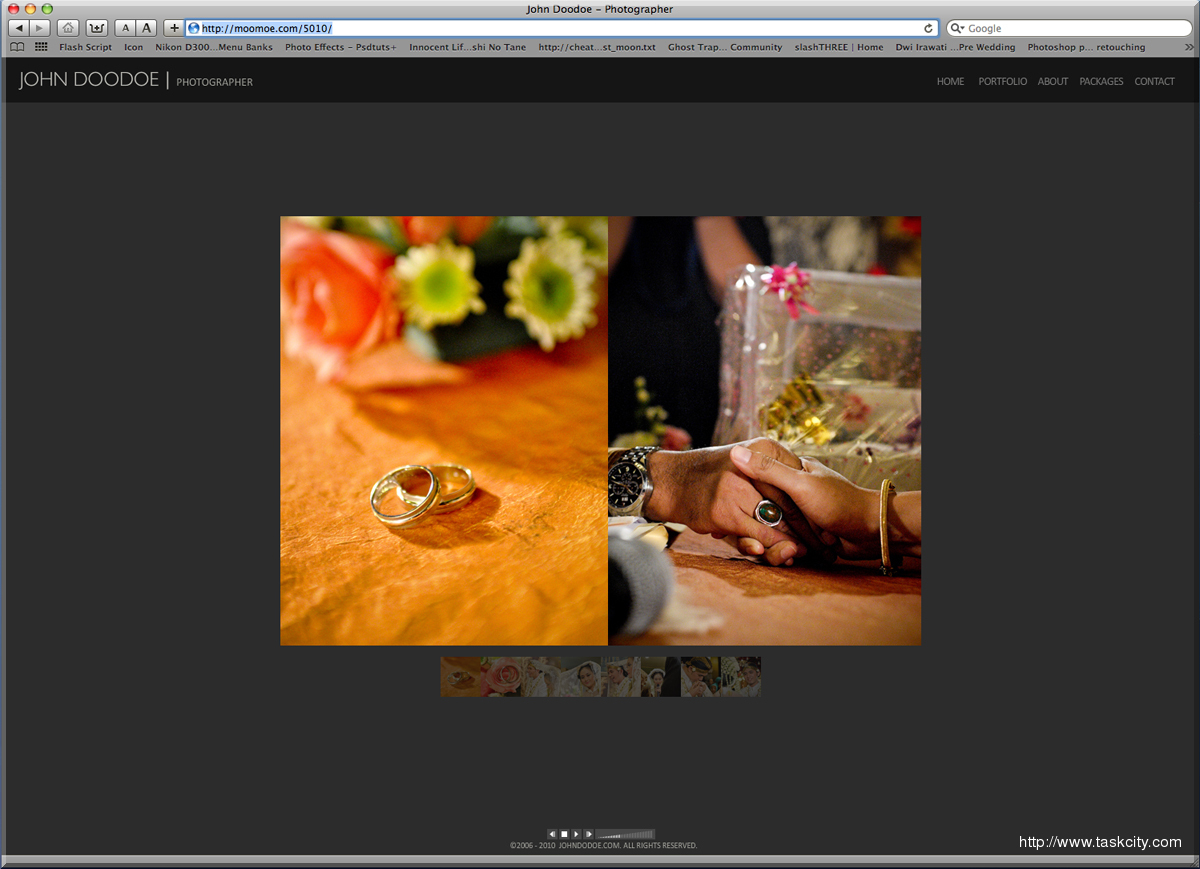Adjust the slideshow speed bar slider

[625, 834]
